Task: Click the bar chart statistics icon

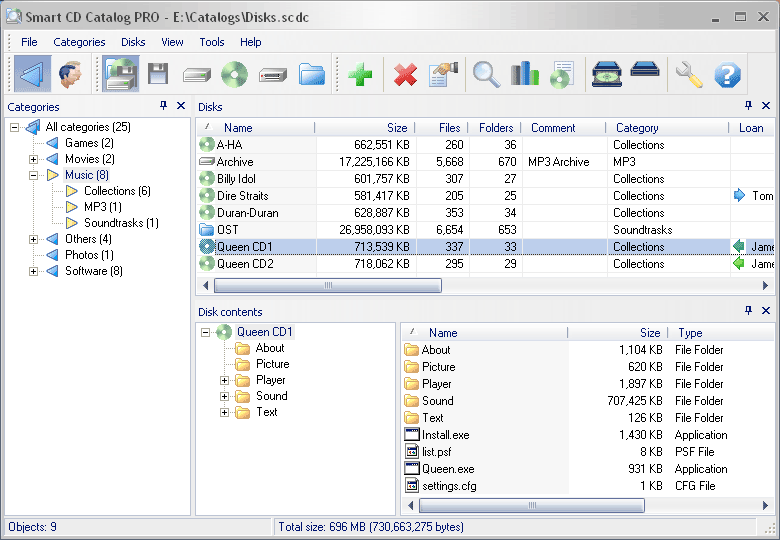Action: (524, 74)
